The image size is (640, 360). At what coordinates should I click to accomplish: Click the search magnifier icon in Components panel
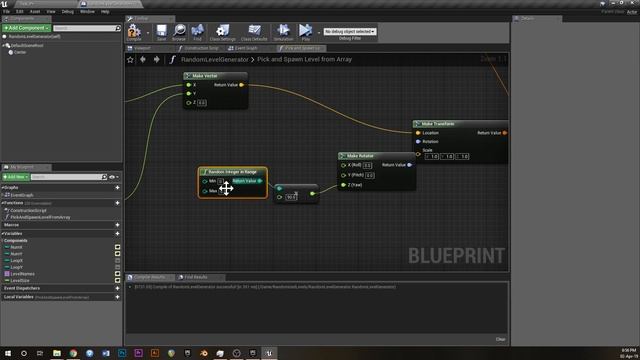click(x=118, y=28)
